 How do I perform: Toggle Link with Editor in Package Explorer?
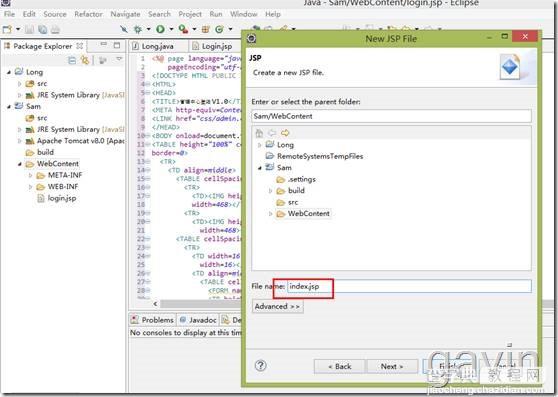point(85,60)
